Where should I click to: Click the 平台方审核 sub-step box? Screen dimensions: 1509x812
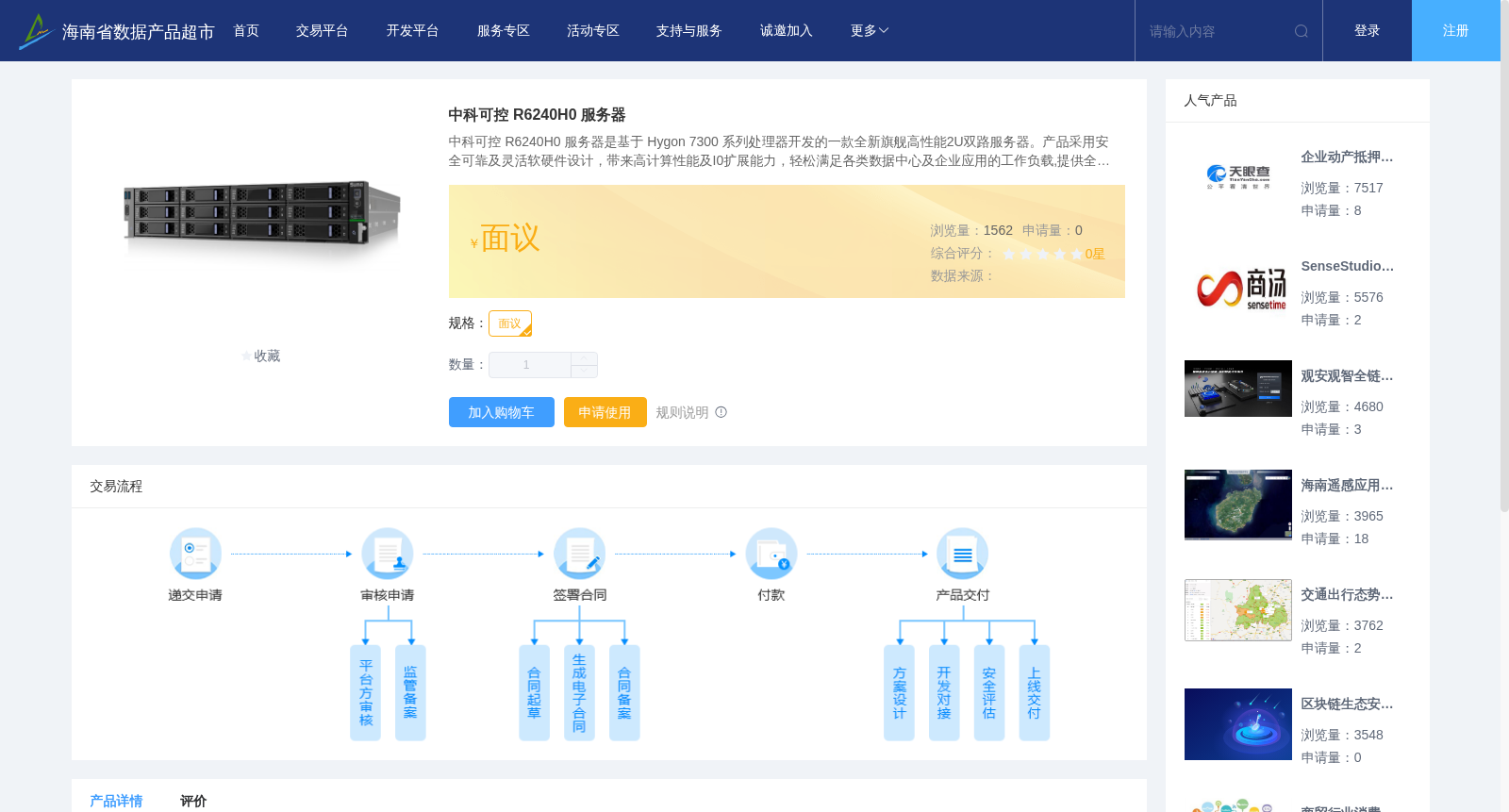click(x=365, y=693)
